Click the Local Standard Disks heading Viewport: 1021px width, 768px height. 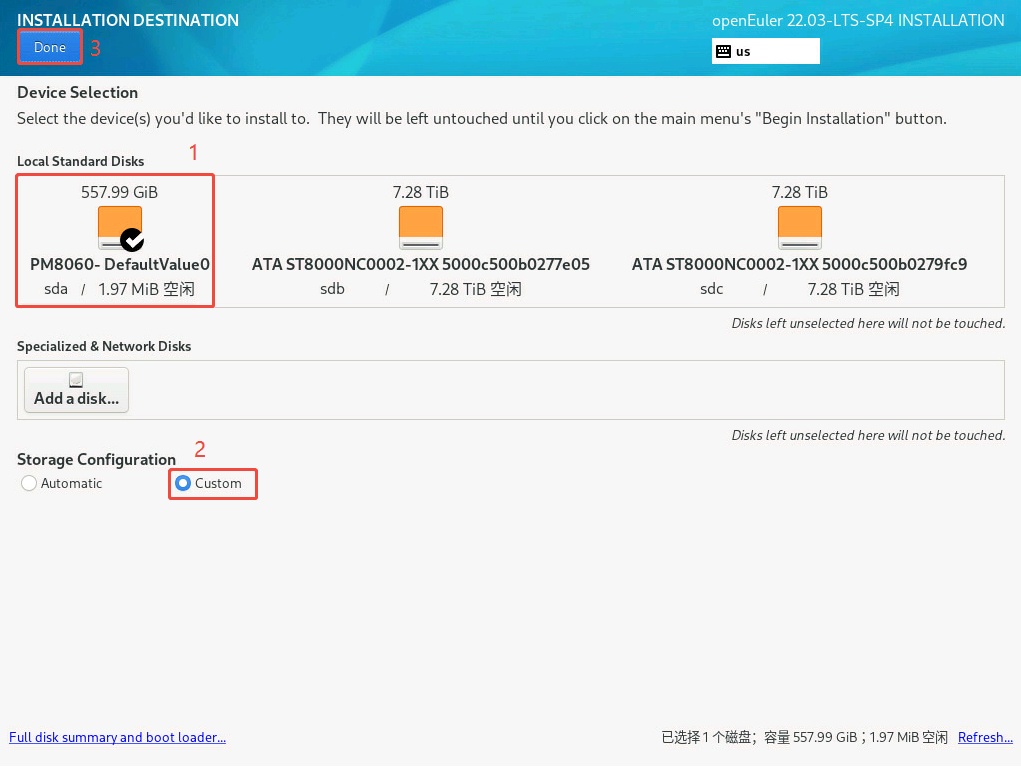[81, 161]
